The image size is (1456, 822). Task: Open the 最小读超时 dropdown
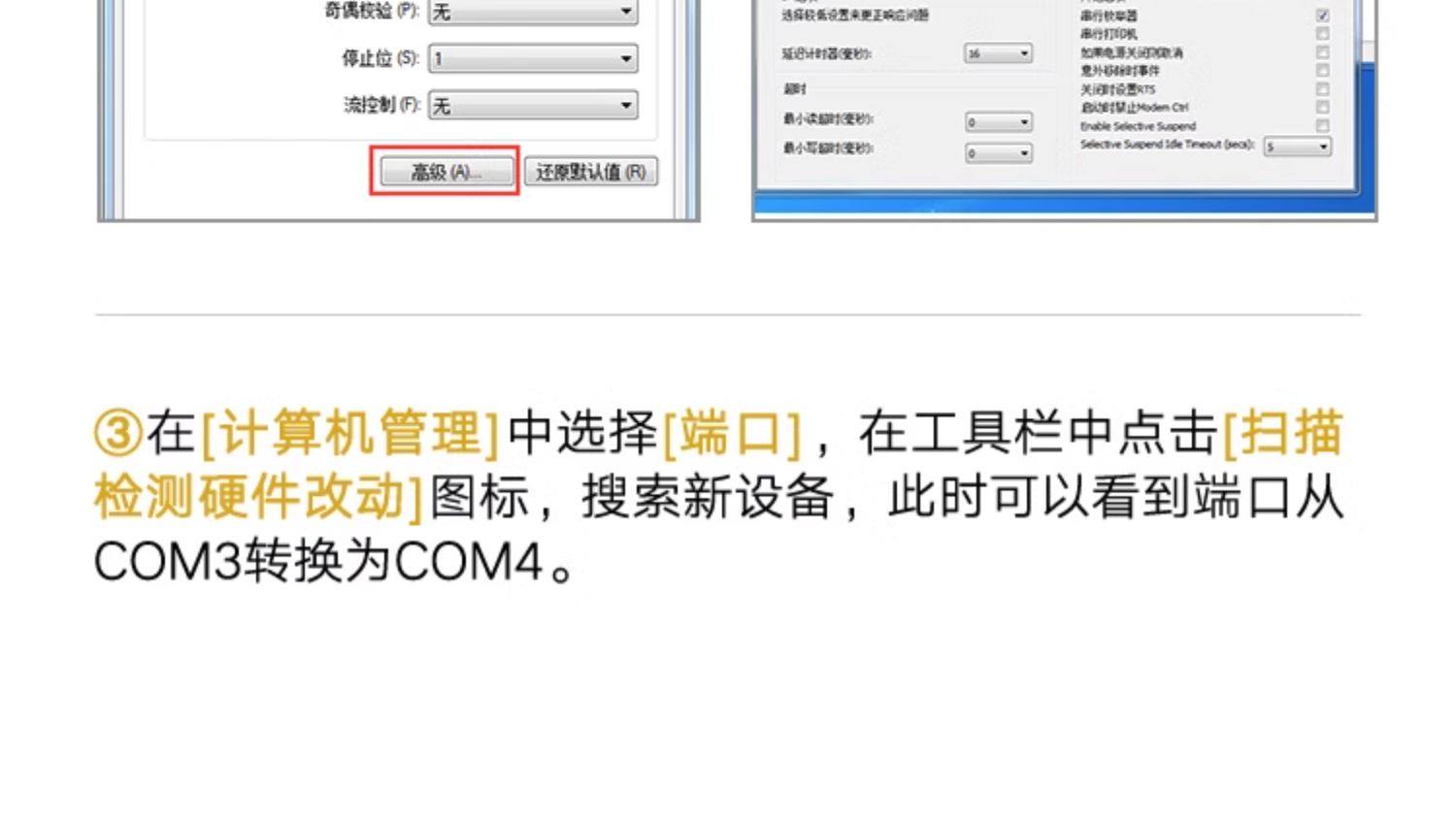click(998, 121)
